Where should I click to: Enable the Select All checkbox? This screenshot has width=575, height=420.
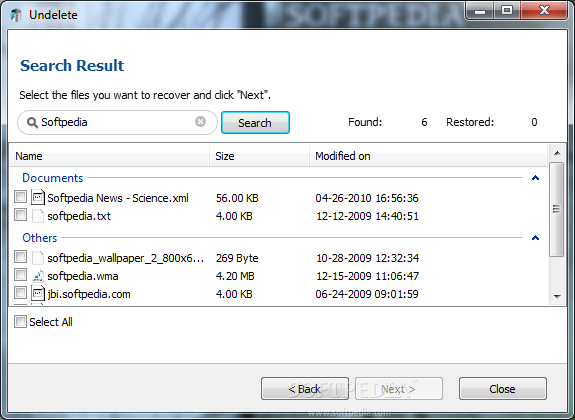pyautogui.click(x=21, y=322)
